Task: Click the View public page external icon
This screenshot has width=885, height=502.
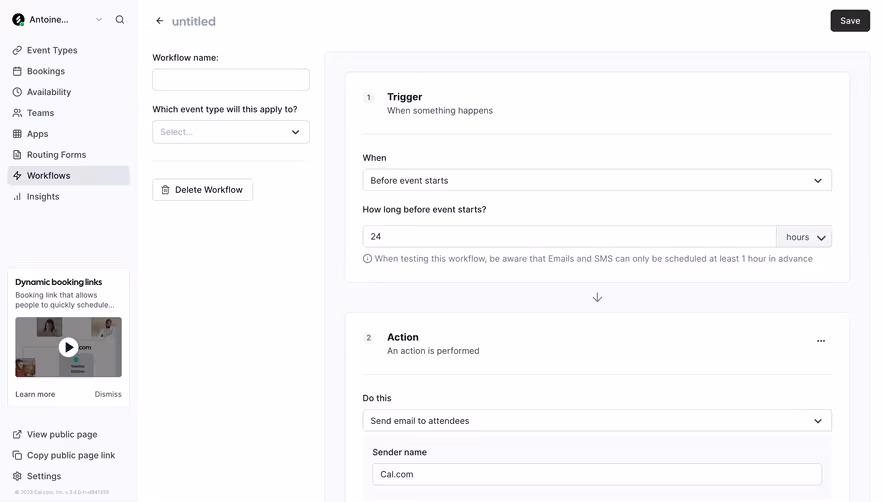Action: click(17, 434)
